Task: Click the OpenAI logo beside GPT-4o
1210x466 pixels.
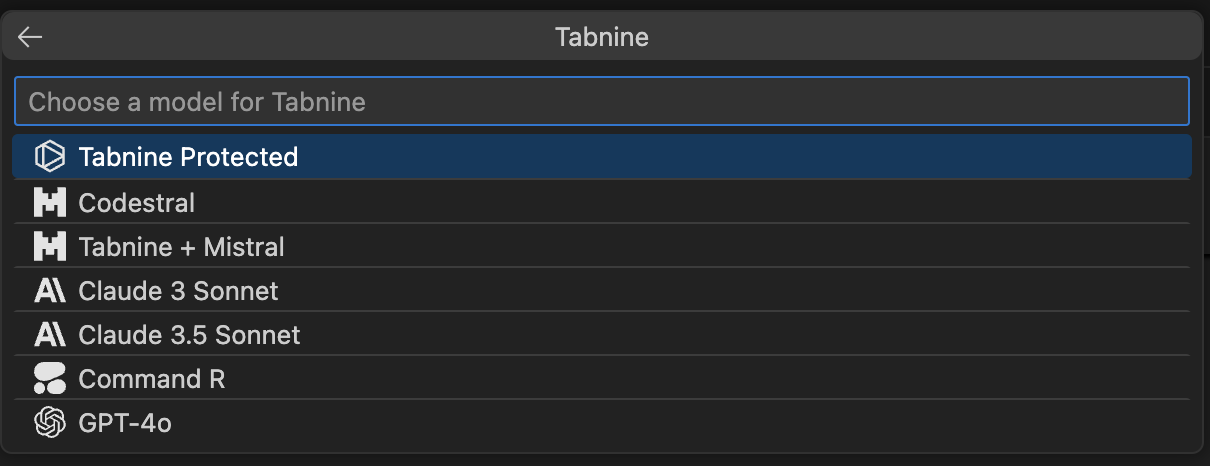Action: tap(49, 423)
